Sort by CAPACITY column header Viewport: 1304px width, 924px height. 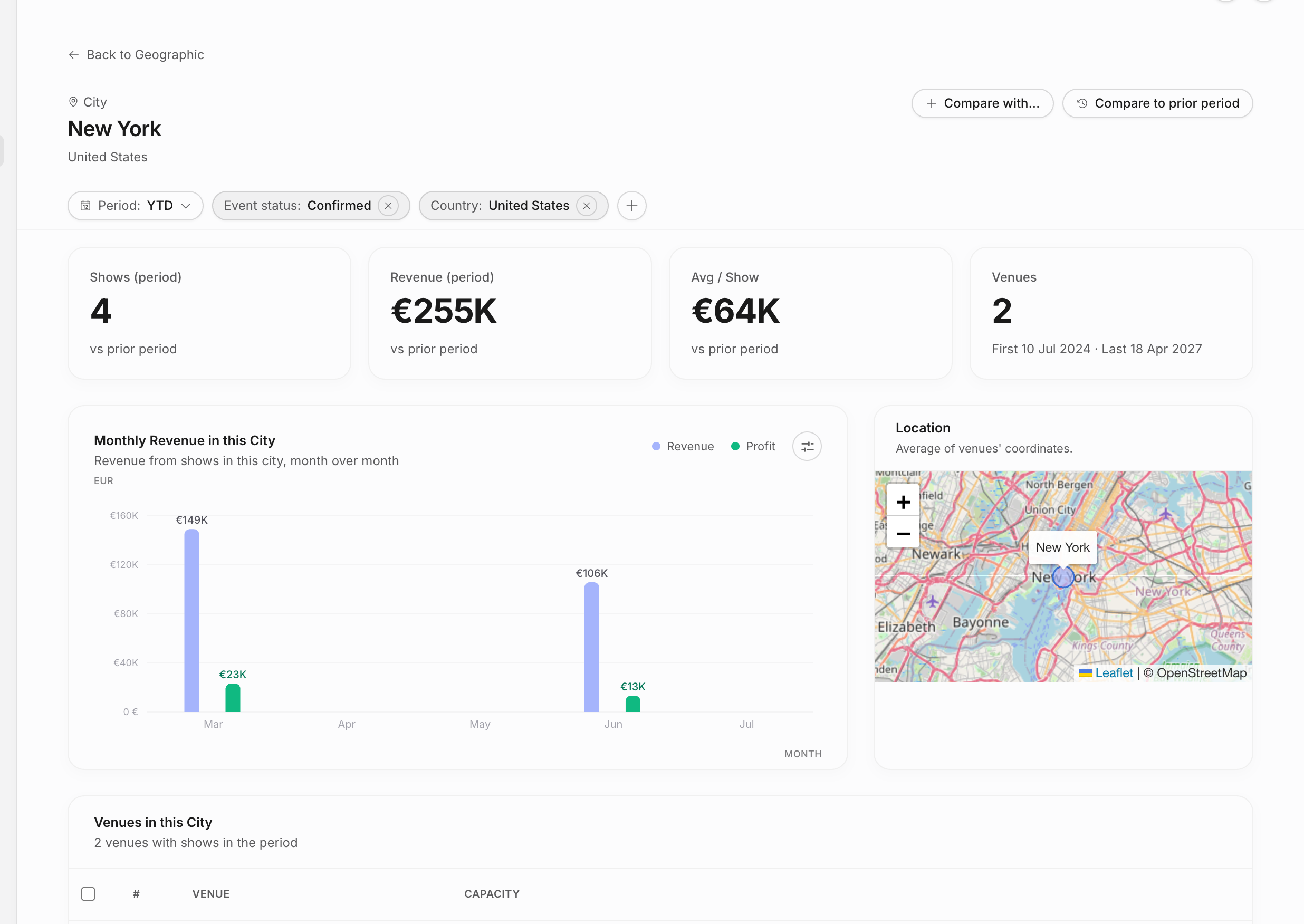[x=492, y=894]
